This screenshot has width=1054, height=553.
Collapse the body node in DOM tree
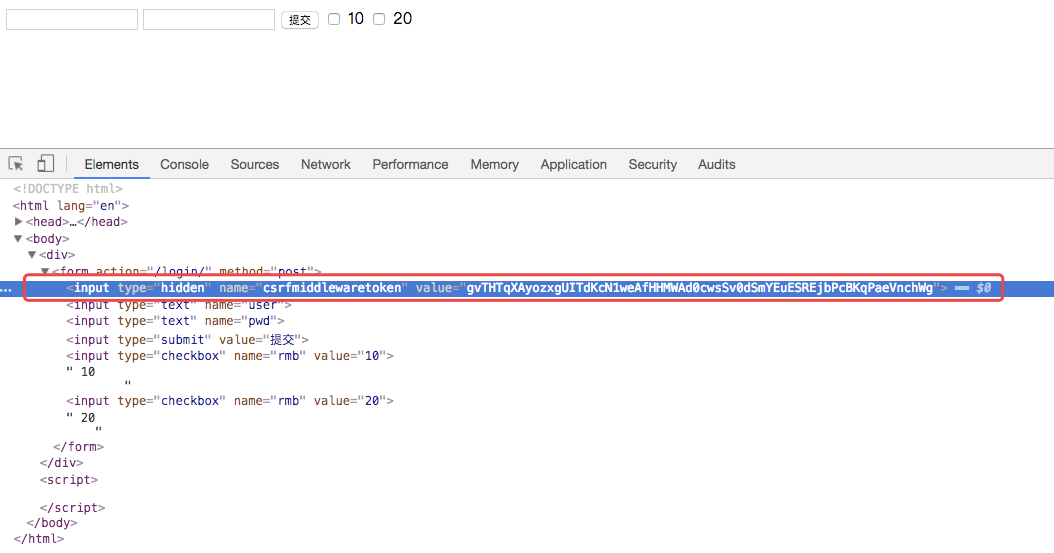(18, 239)
